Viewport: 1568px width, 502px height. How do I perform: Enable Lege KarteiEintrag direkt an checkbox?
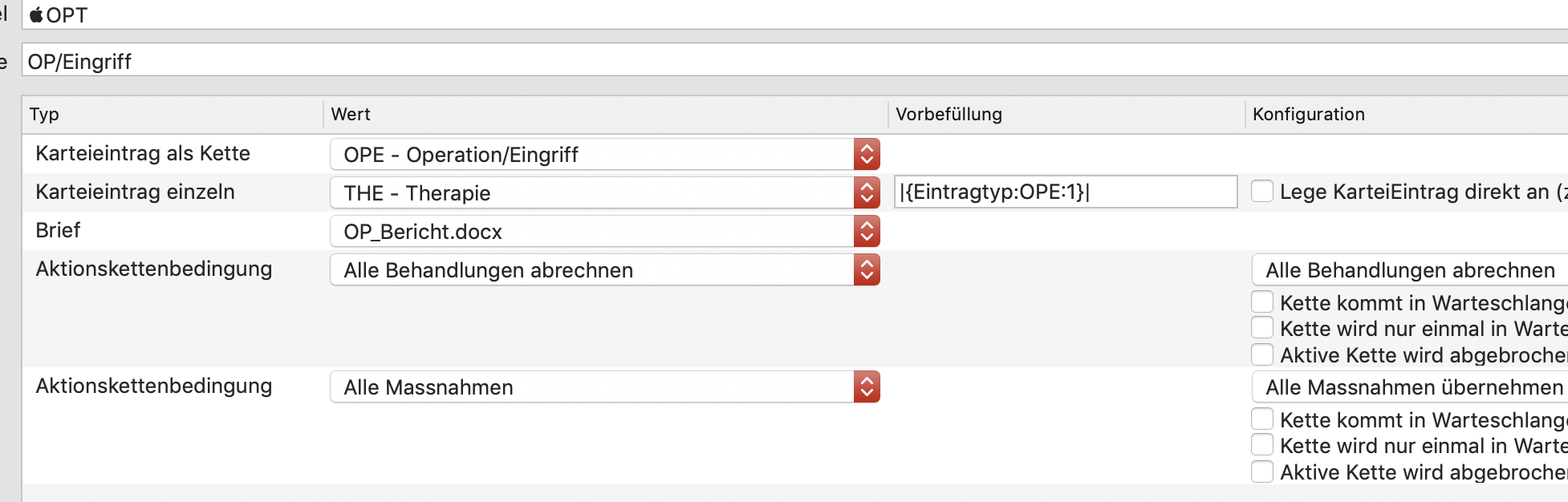coord(1262,191)
